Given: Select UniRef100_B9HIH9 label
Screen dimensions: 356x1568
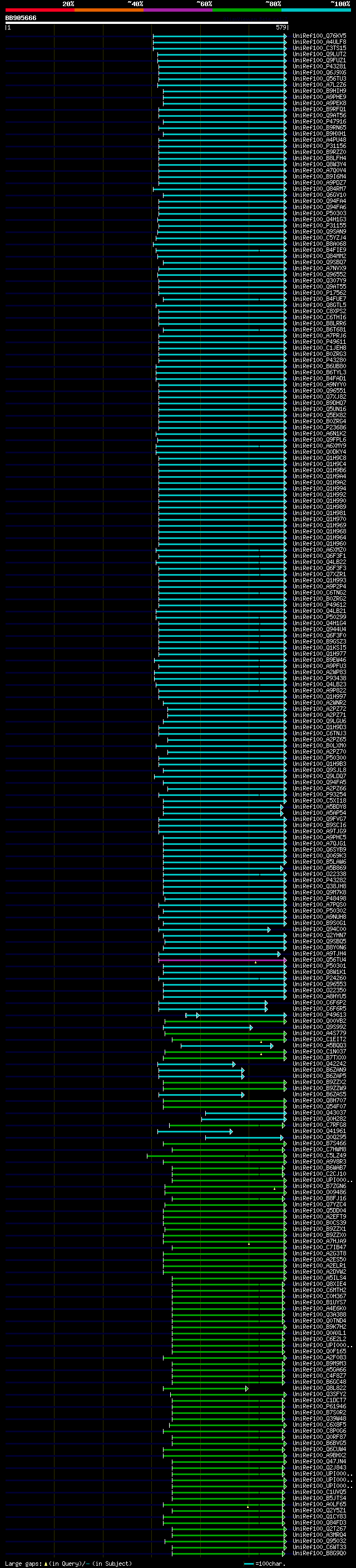Looking at the screenshot, I should tap(319, 91).
